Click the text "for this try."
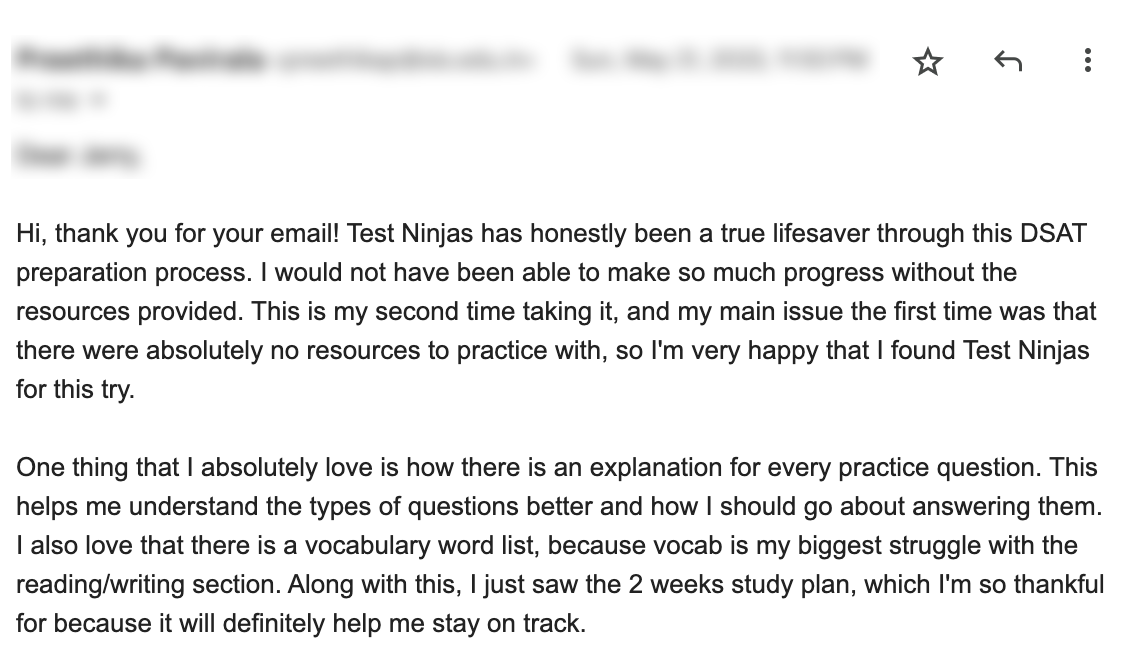Viewport: 1138px width, 672px height. (x=75, y=390)
